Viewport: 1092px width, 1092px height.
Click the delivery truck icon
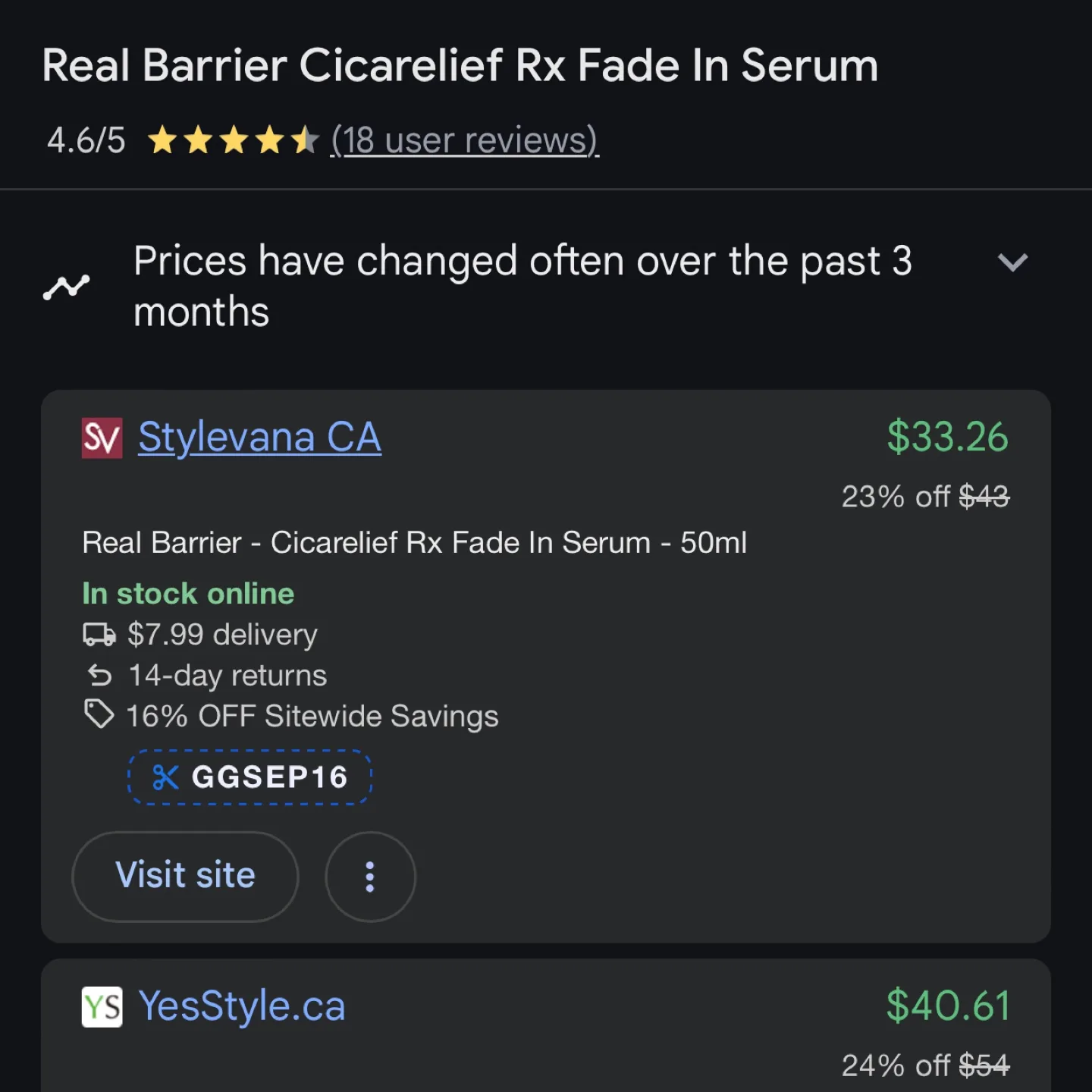coord(98,635)
